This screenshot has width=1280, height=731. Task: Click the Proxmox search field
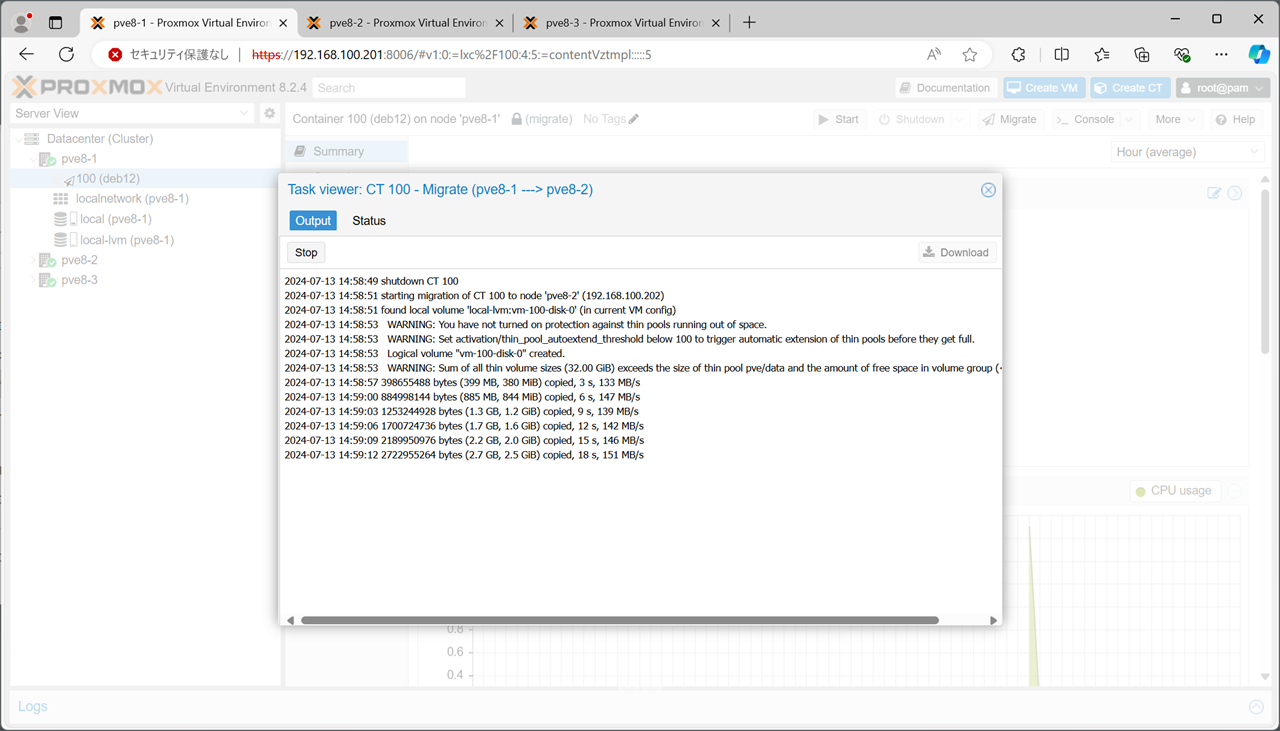[389, 88]
